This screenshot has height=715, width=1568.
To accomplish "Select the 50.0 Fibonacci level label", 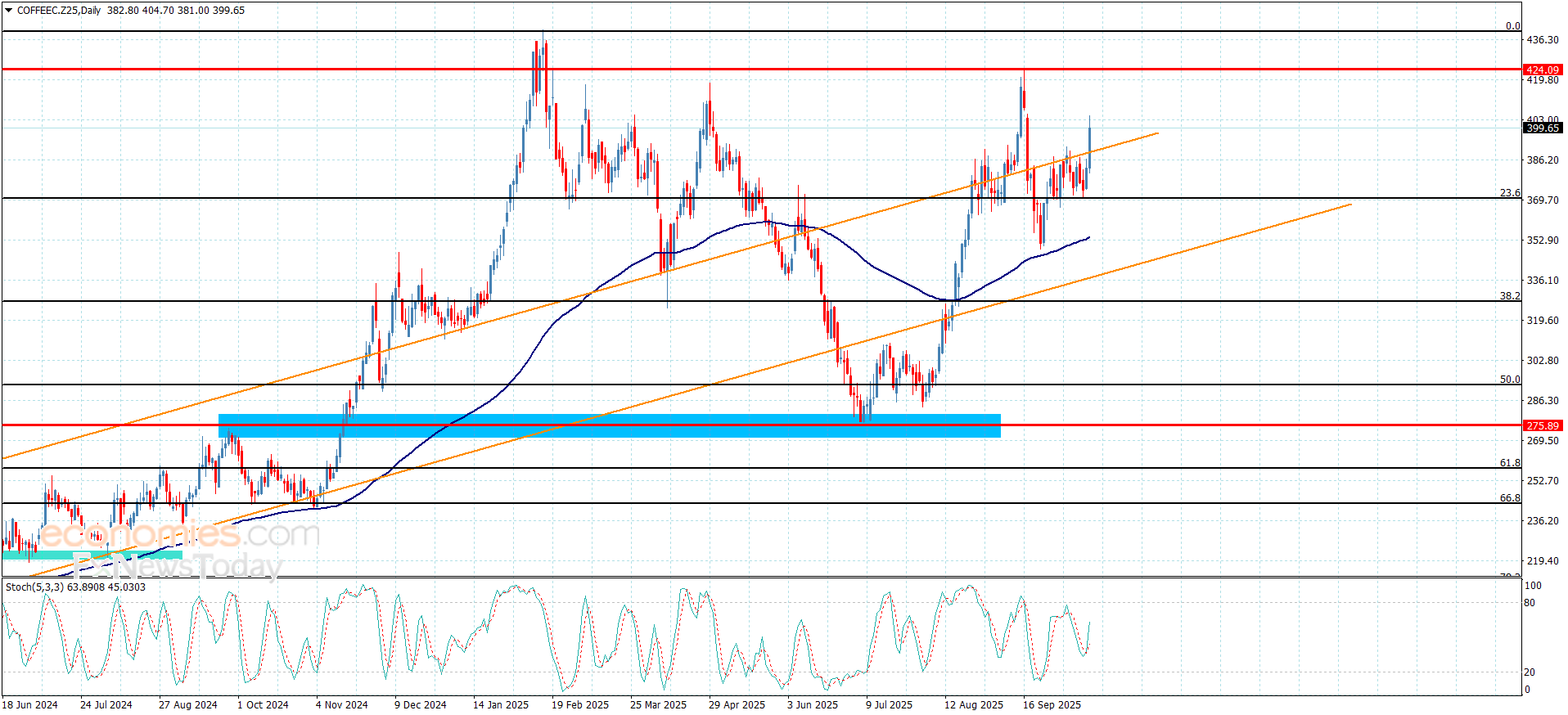I will (1510, 379).
